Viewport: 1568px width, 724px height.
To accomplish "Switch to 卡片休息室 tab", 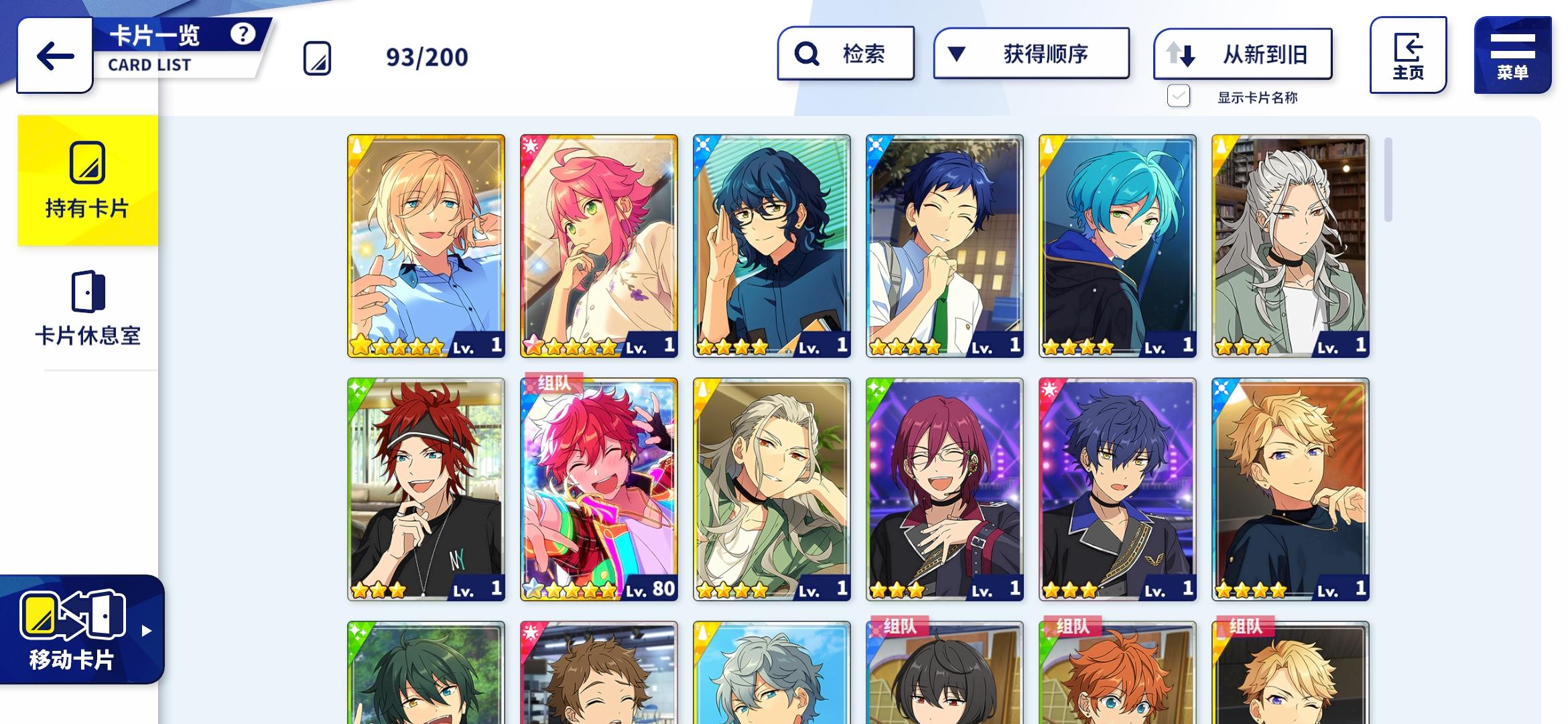I will pyautogui.click(x=88, y=308).
